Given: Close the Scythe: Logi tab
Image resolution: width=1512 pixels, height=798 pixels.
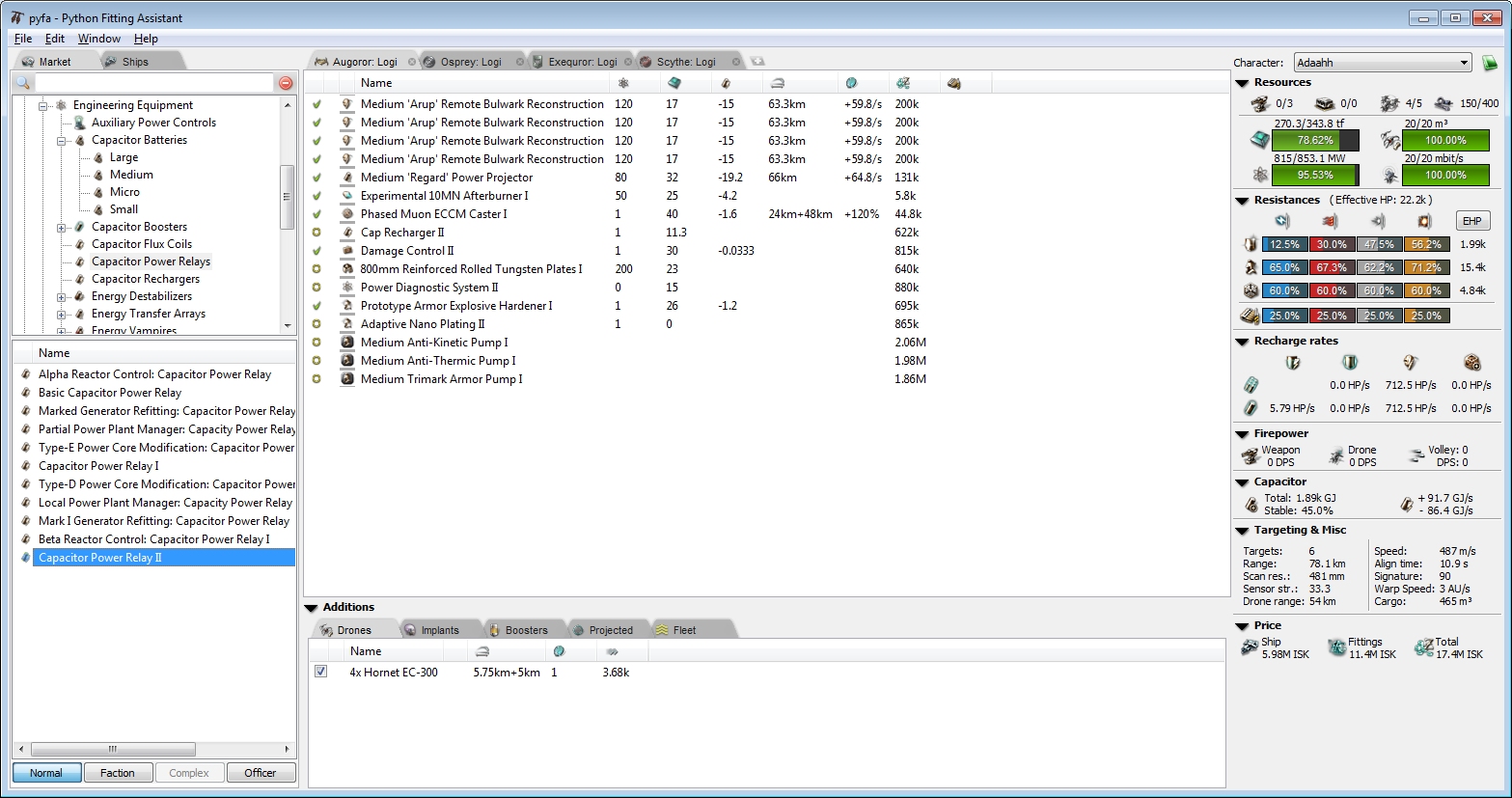Looking at the screenshot, I should point(736,62).
